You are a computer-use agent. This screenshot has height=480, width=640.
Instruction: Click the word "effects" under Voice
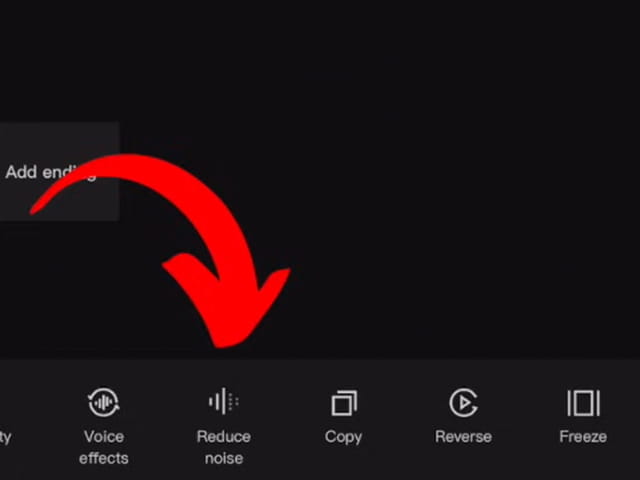[x=104, y=458]
